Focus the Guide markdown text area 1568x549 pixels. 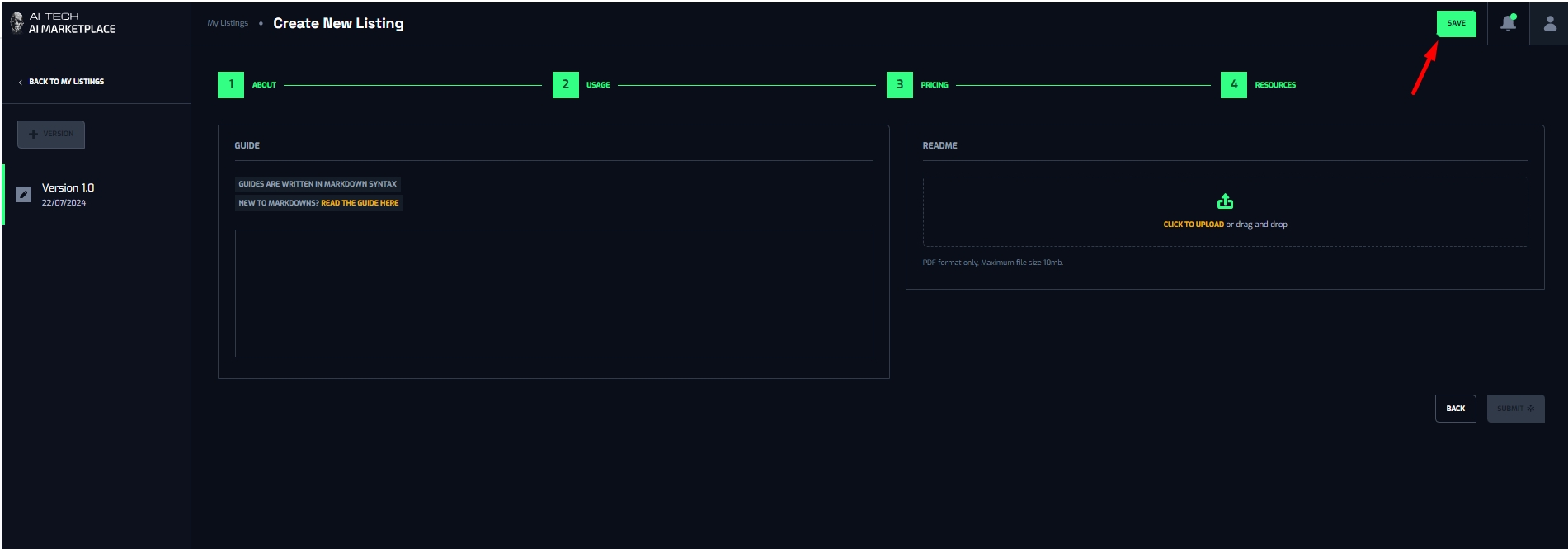coord(553,293)
